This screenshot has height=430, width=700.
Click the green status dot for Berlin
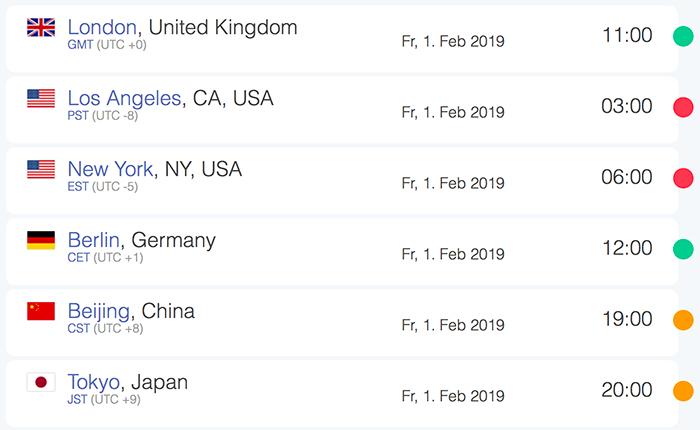(x=683, y=249)
